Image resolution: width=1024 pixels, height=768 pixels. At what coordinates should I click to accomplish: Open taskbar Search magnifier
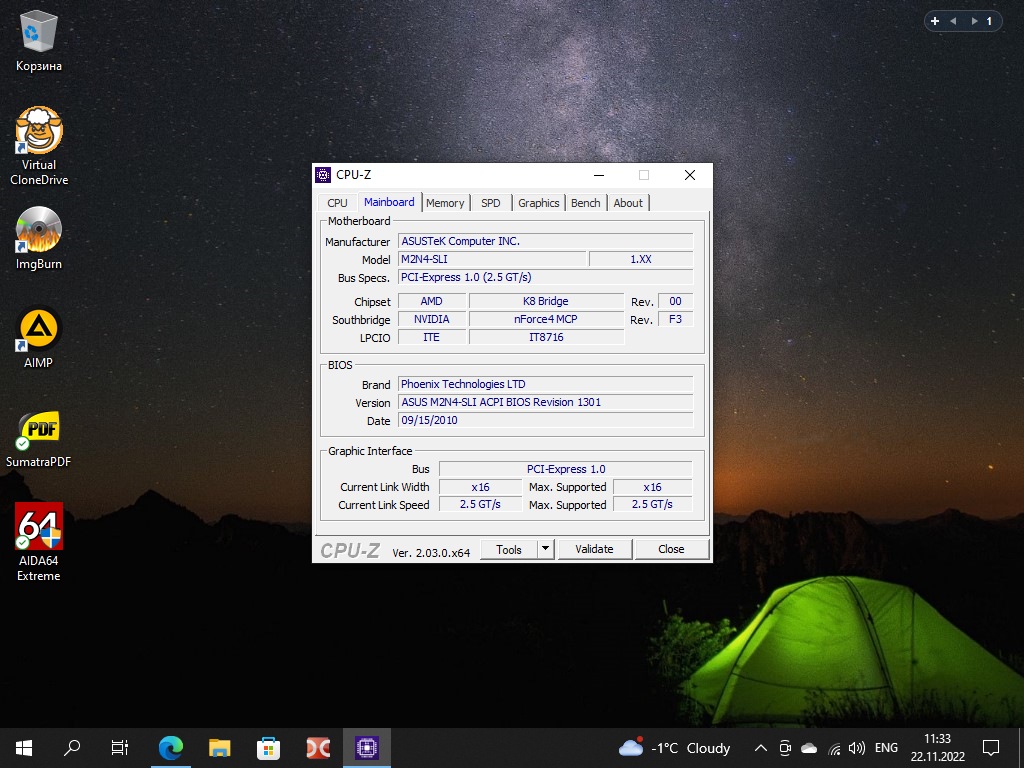pyautogui.click(x=72, y=748)
